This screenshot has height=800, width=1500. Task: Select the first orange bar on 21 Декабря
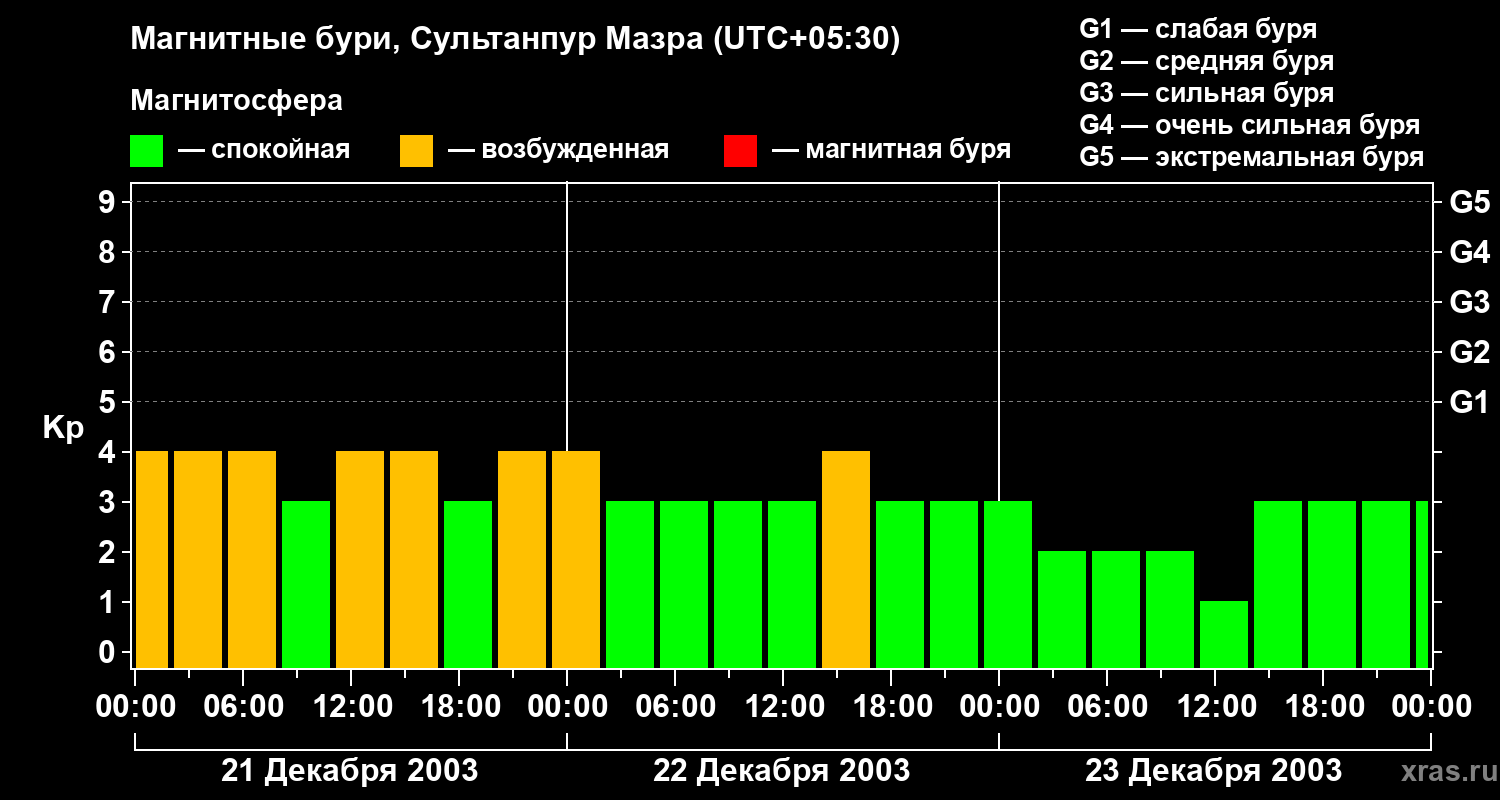[x=151, y=559]
